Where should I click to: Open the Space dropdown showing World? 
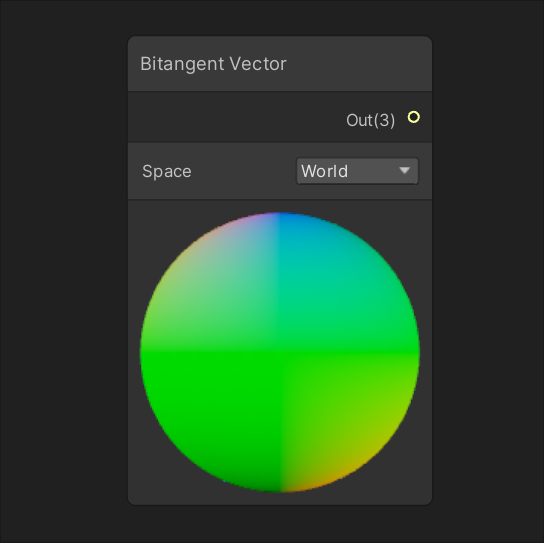[x=357, y=171]
